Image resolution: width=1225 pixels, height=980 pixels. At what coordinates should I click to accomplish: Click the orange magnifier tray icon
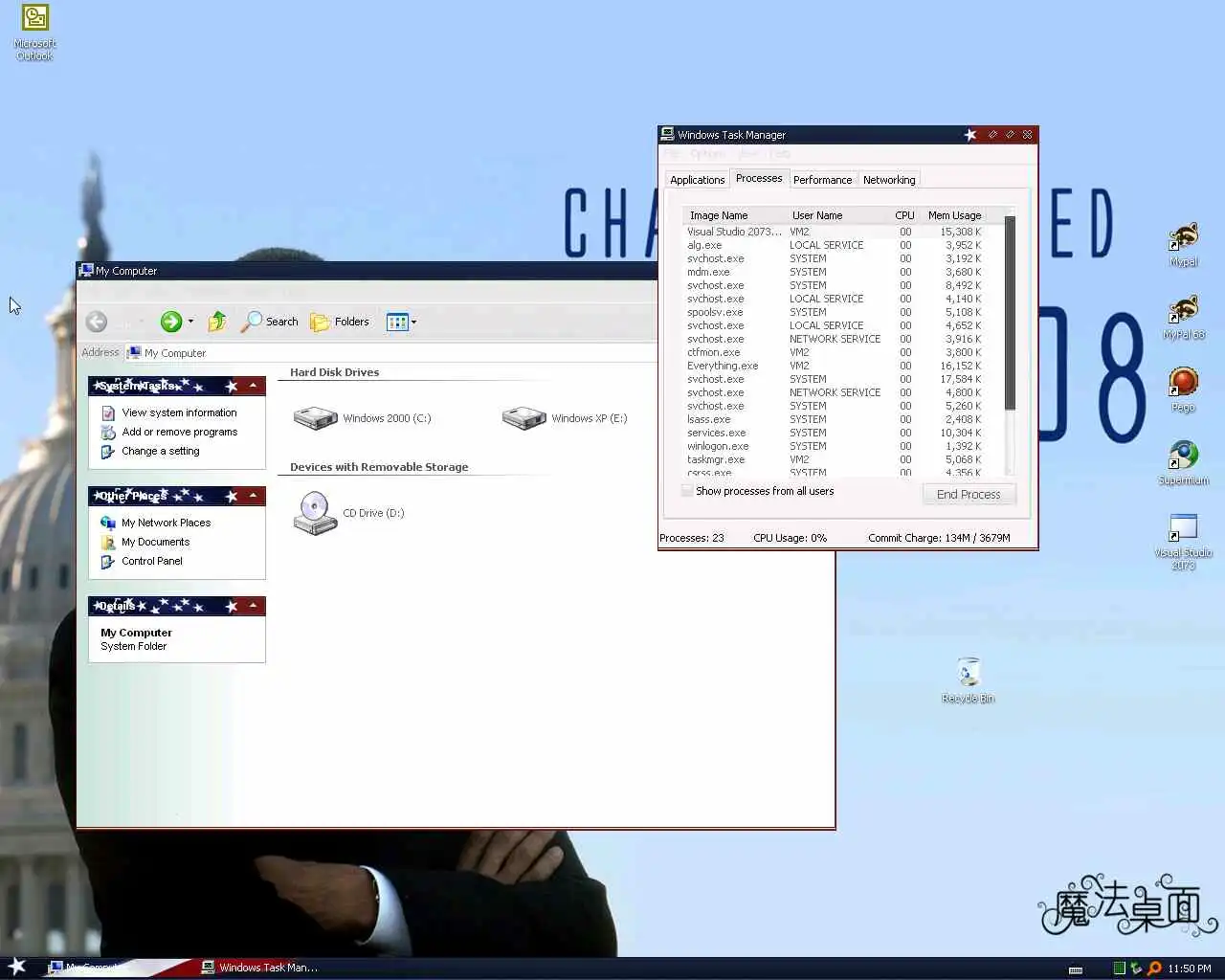pos(1154,969)
